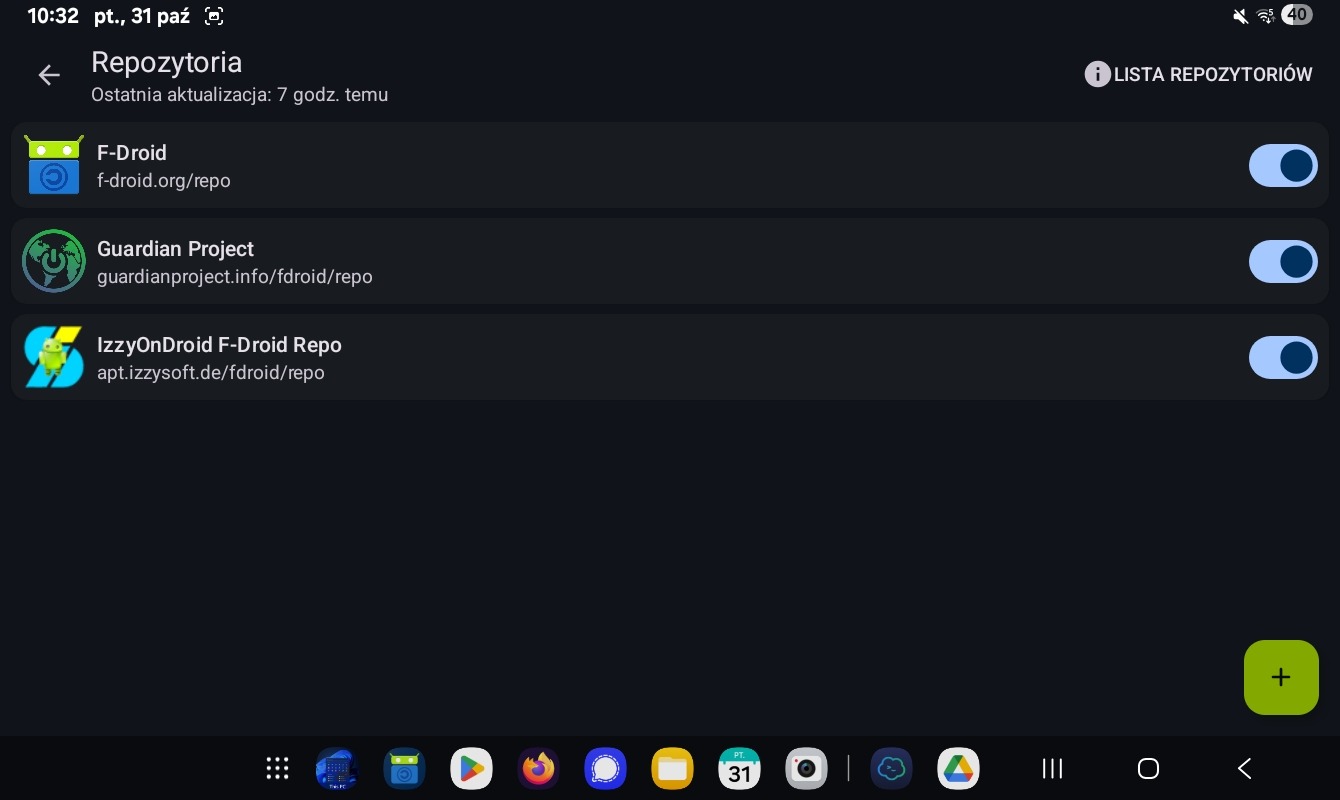Screen dimensions: 1340x800
Task: Tap the green add repository button
Action: (x=1280, y=677)
